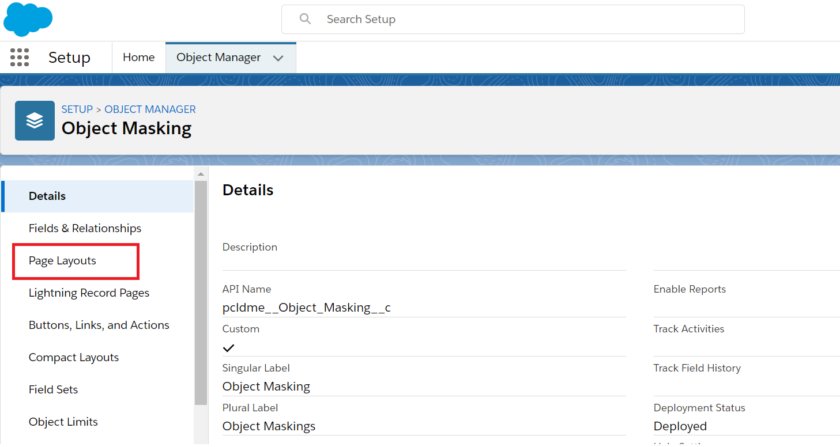The height and width of the screenshot is (447, 840).
Task: Expand the Object Manager tab dropdown chevron
Action: coord(278,58)
